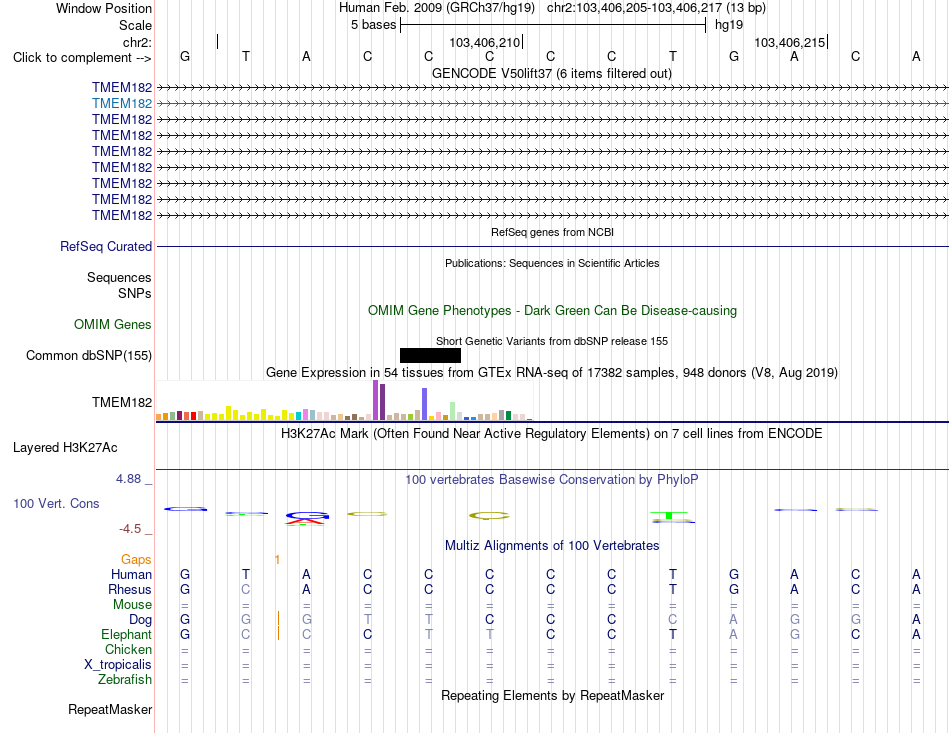Screen dimensions: 950x733
Task: Click 'RefSeq genes from NCBI' title
Action: click(x=552, y=232)
